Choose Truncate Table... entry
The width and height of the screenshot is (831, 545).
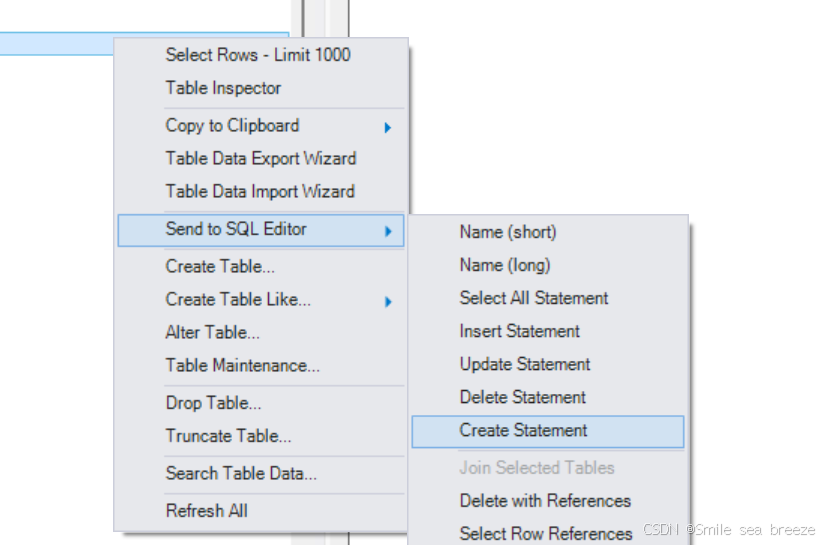pos(228,436)
